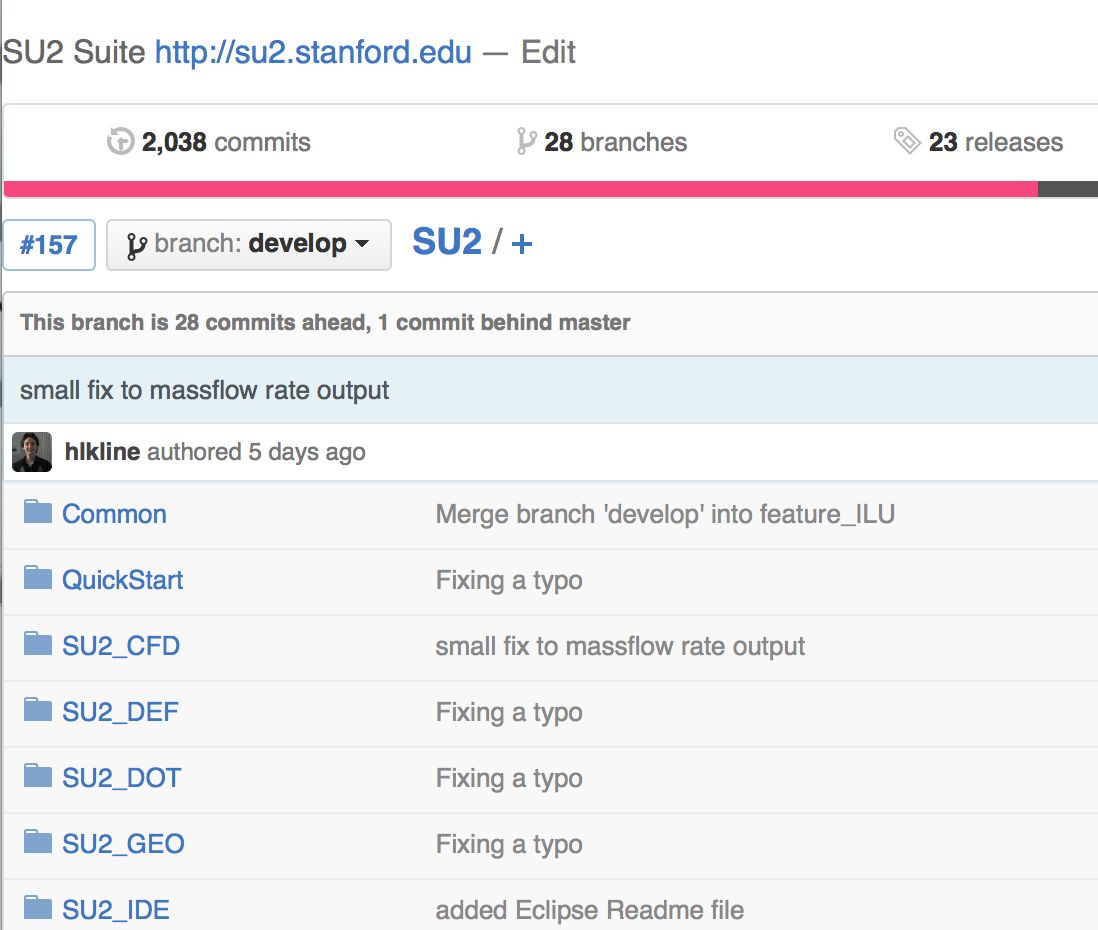Click the SU2 repository root breadcrumb

click(447, 242)
